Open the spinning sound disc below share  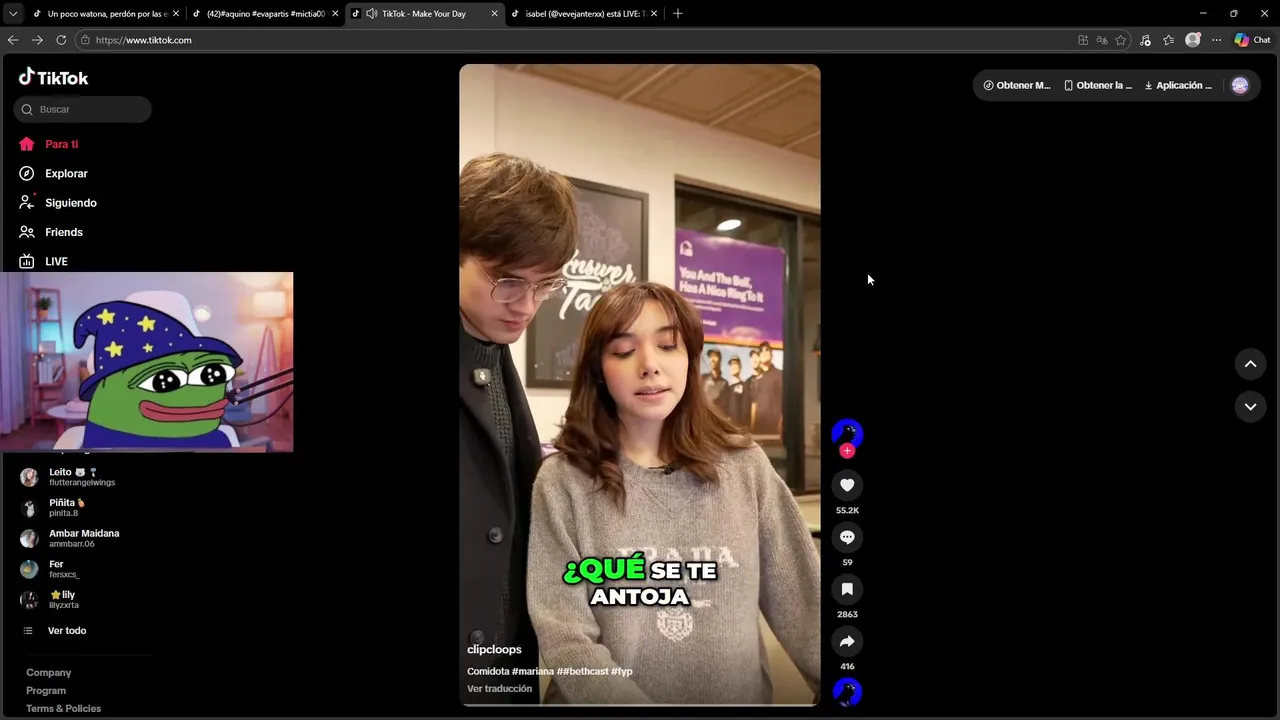847,692
